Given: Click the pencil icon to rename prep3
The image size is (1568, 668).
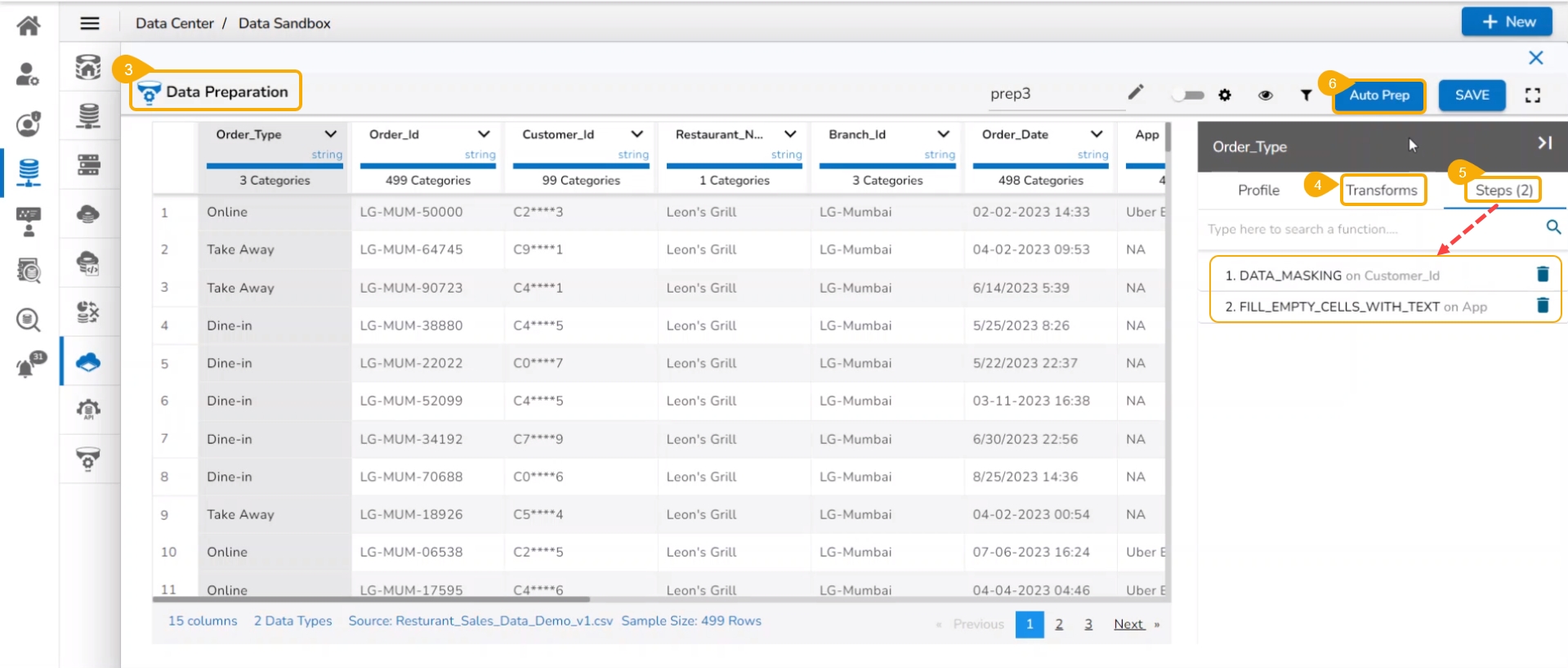Looking at the screenshot, I should [1136, 92].
